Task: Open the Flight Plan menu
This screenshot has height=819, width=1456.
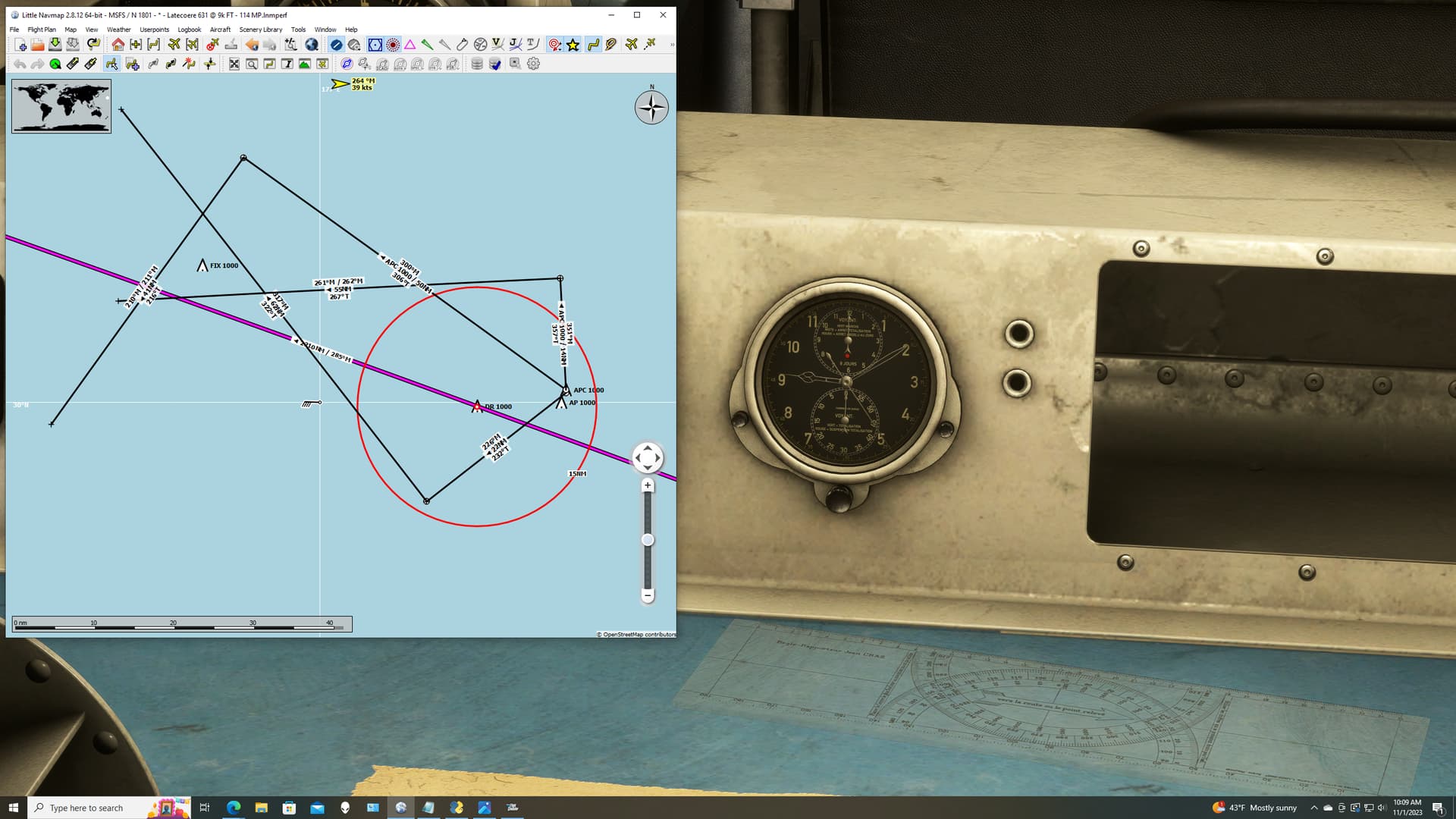Action: click(x=42, y=30)
